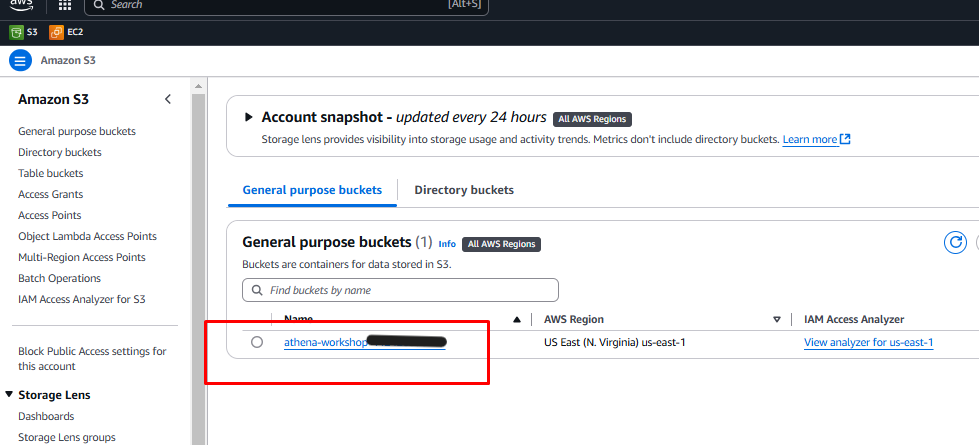Sort buckets by Name column arrow
Screen dimensions: 979x445
point(517,320)
